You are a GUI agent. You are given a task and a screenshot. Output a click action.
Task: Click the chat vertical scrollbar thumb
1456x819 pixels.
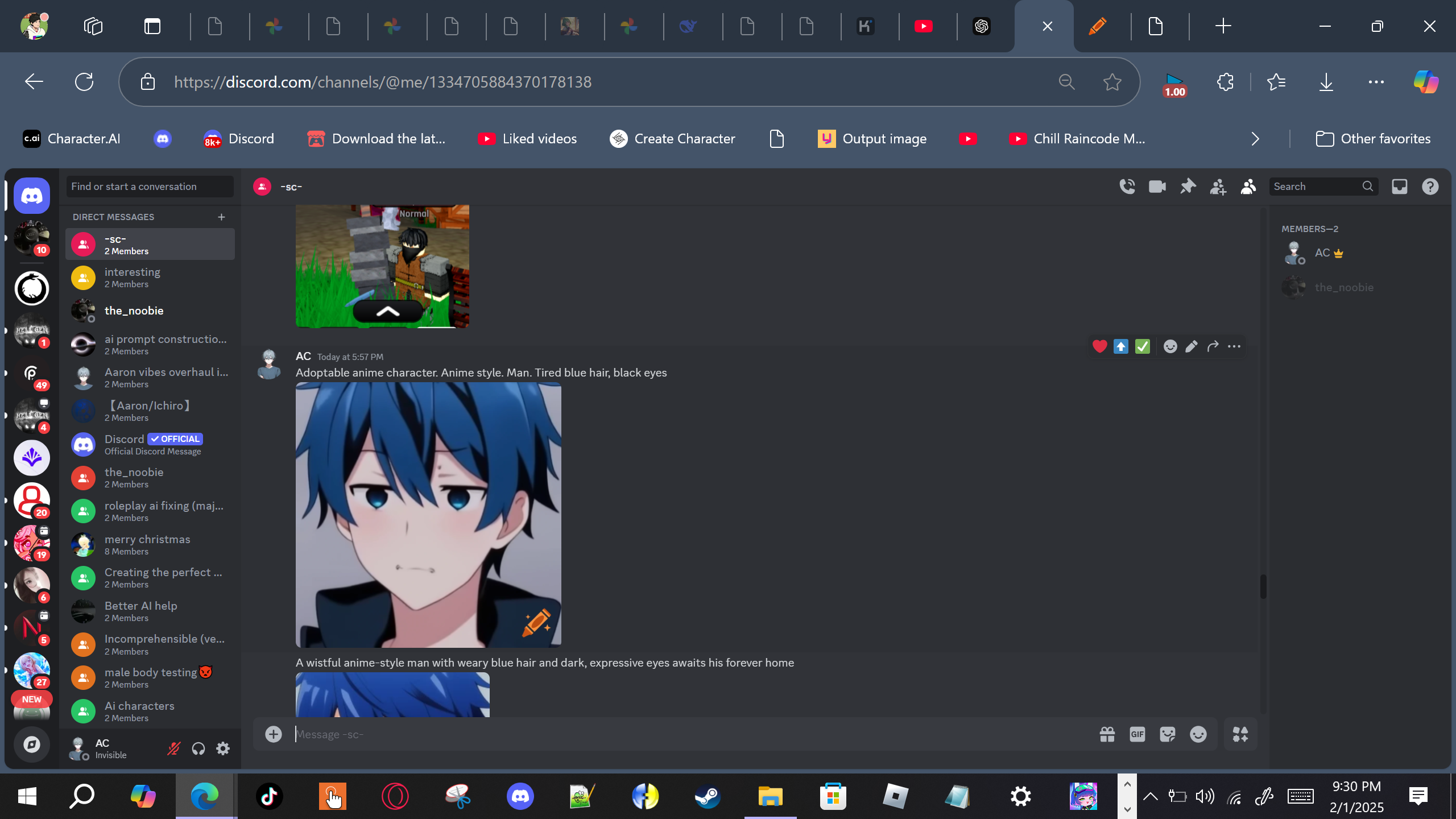click(1263, 586)
